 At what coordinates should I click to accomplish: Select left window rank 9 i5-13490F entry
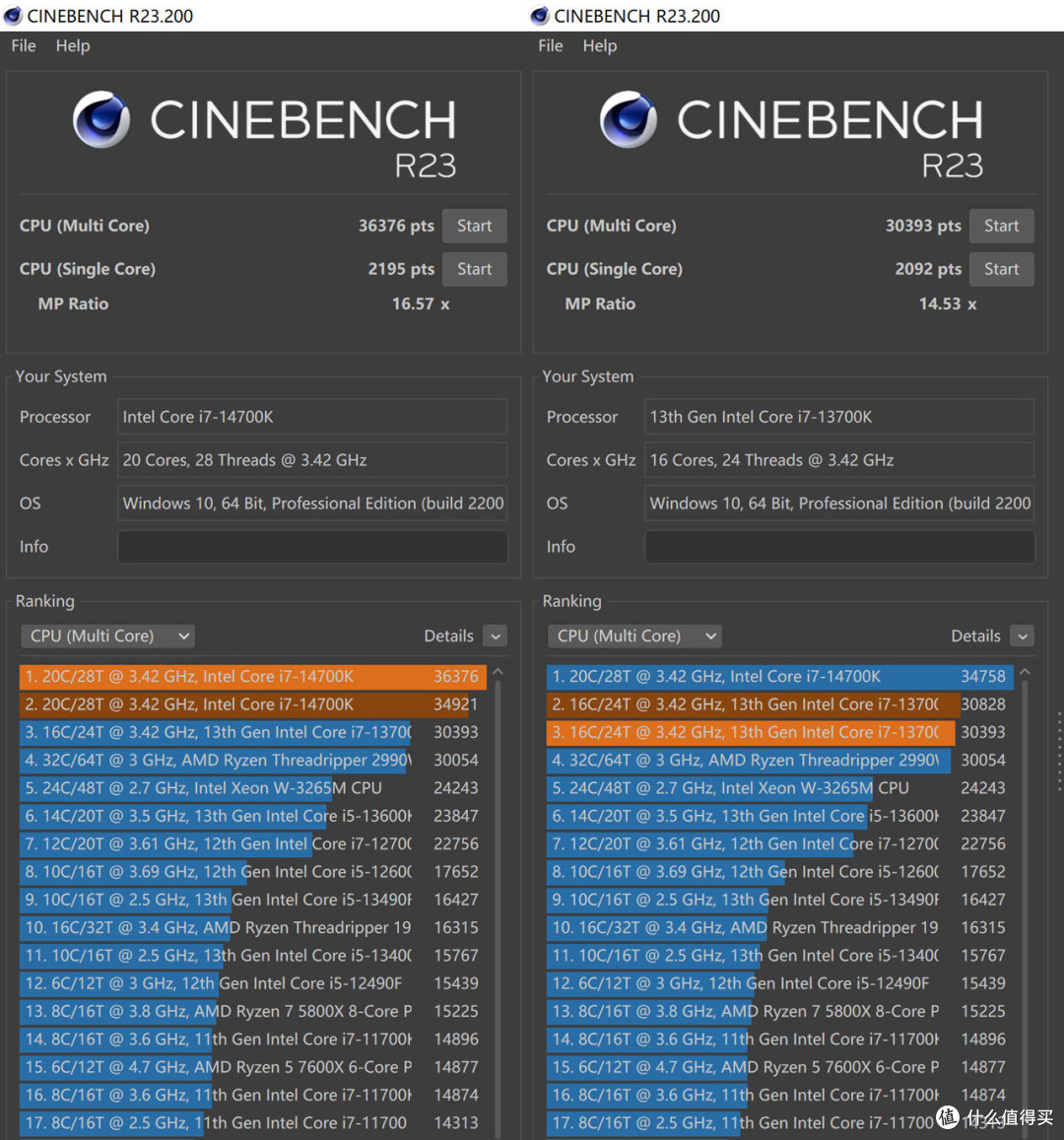[x=252, y=900]
